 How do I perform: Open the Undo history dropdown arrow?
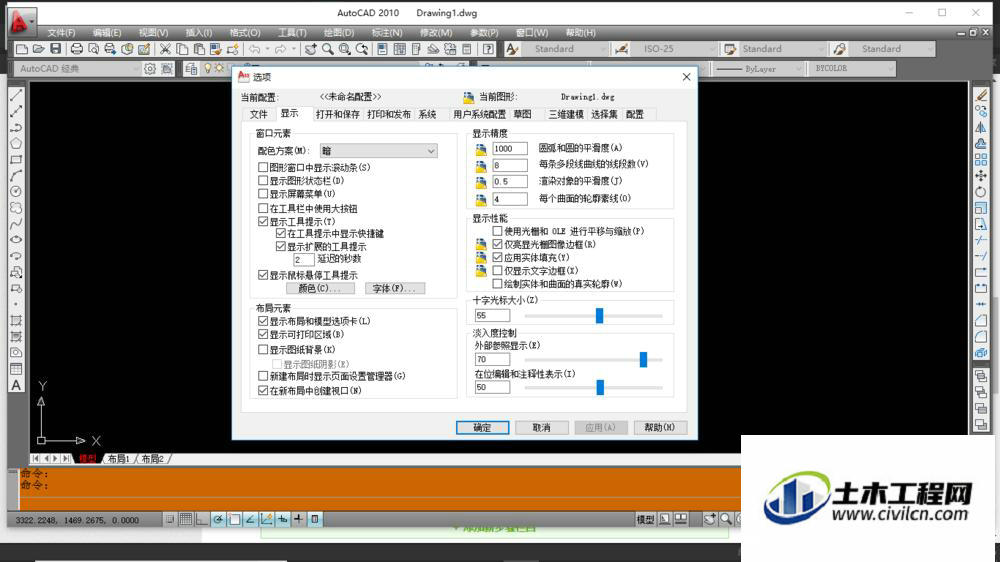pos(267,49)
